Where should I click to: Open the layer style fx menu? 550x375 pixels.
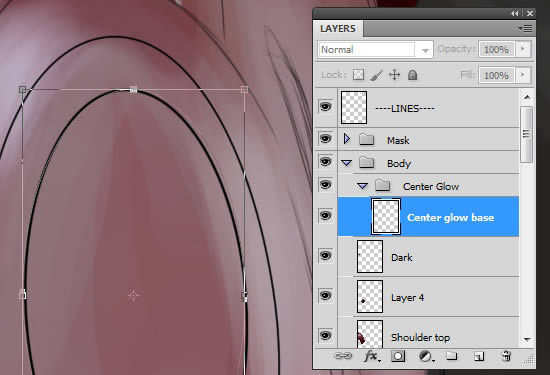pos(372,356)
